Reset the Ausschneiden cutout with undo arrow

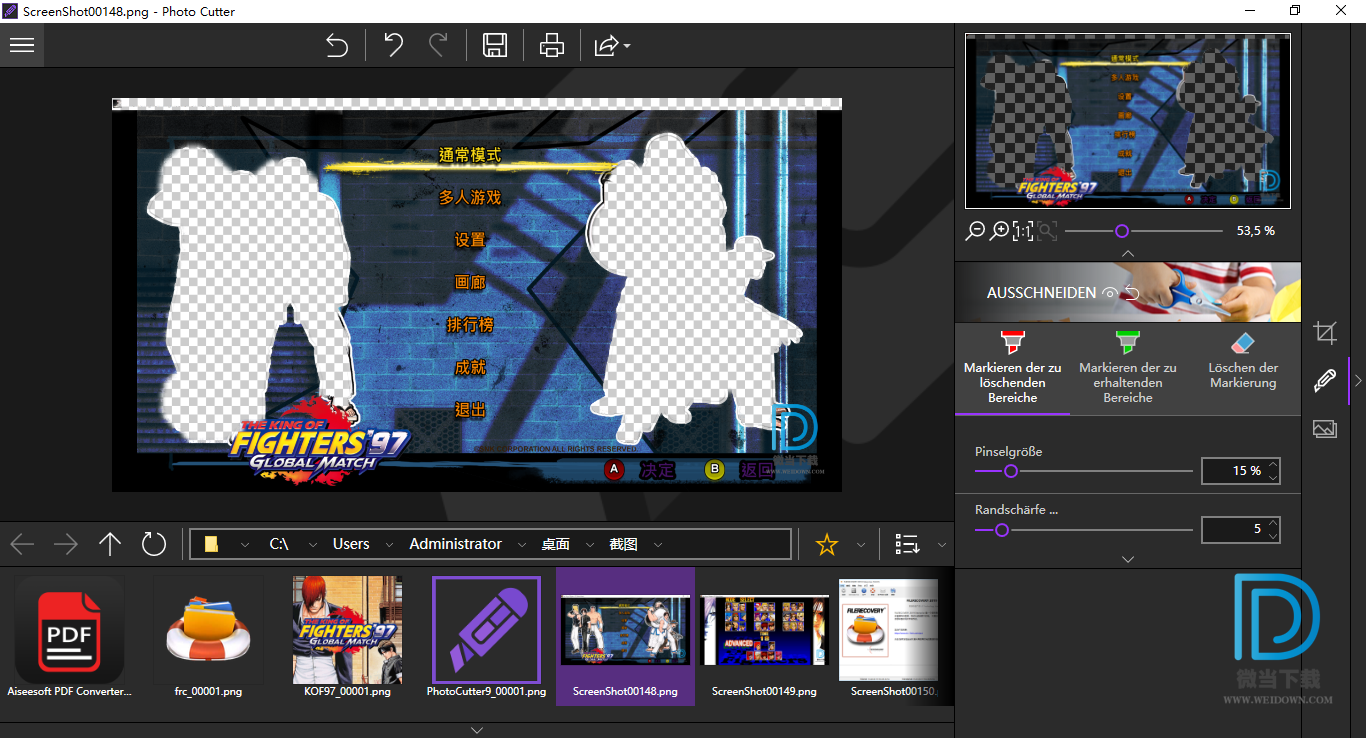click(x=1132, y=293)
